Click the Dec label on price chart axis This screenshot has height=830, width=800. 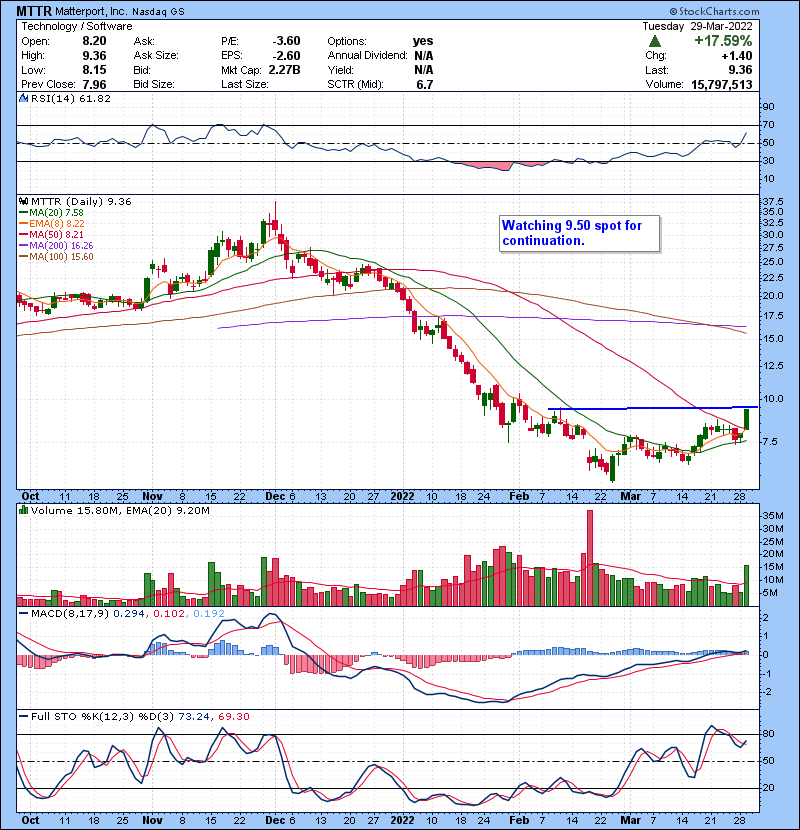(275, 497)
